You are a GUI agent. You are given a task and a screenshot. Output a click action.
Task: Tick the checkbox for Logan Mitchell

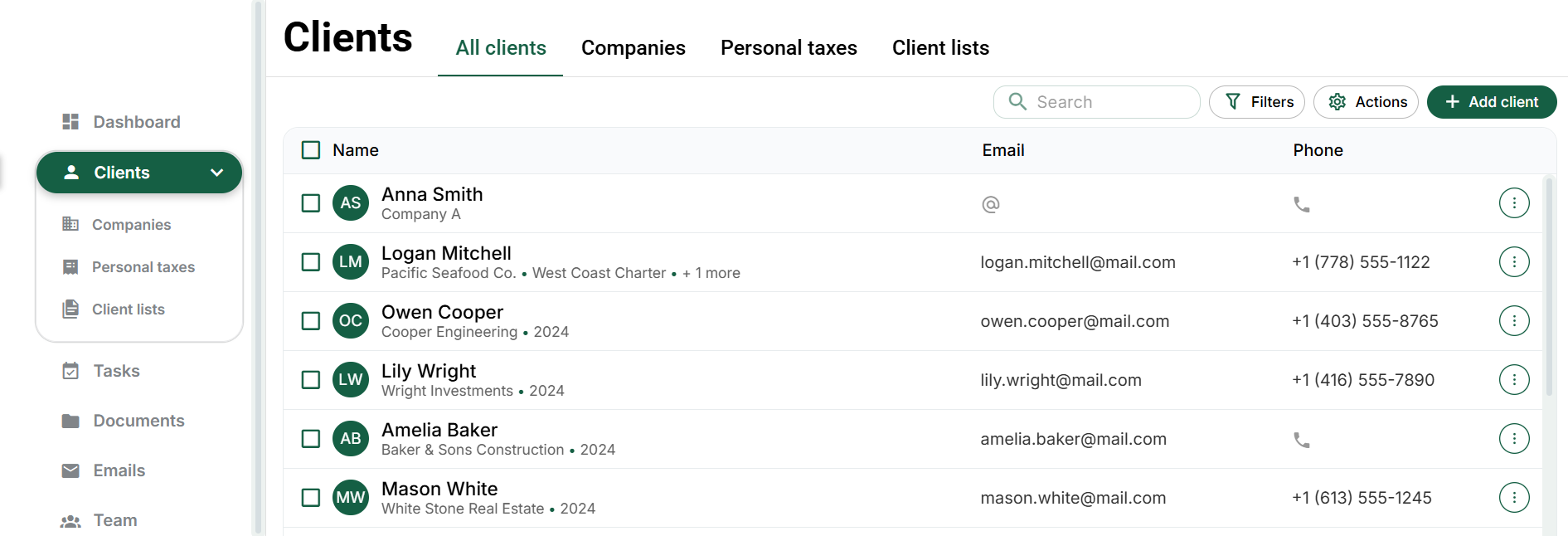(x=311, y=262)
